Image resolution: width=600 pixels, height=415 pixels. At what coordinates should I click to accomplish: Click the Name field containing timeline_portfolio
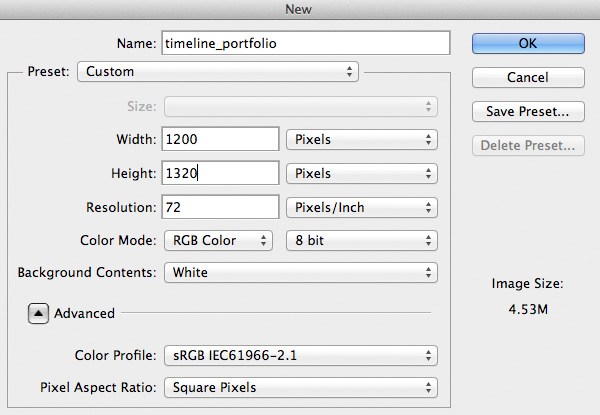pos(305,44)
